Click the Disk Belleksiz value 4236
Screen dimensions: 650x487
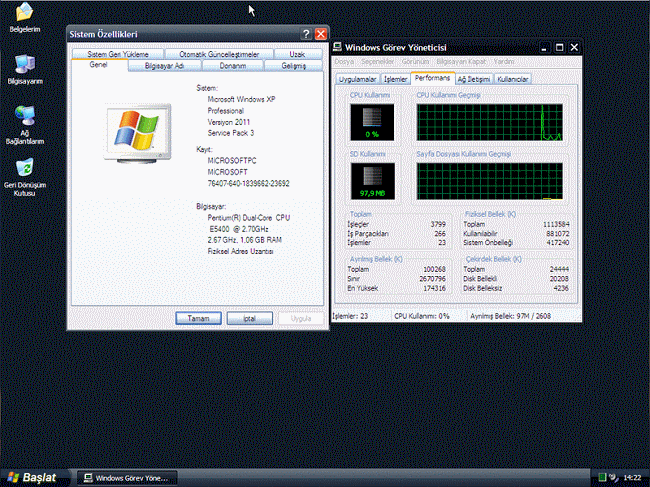click(x=561, y=288)
